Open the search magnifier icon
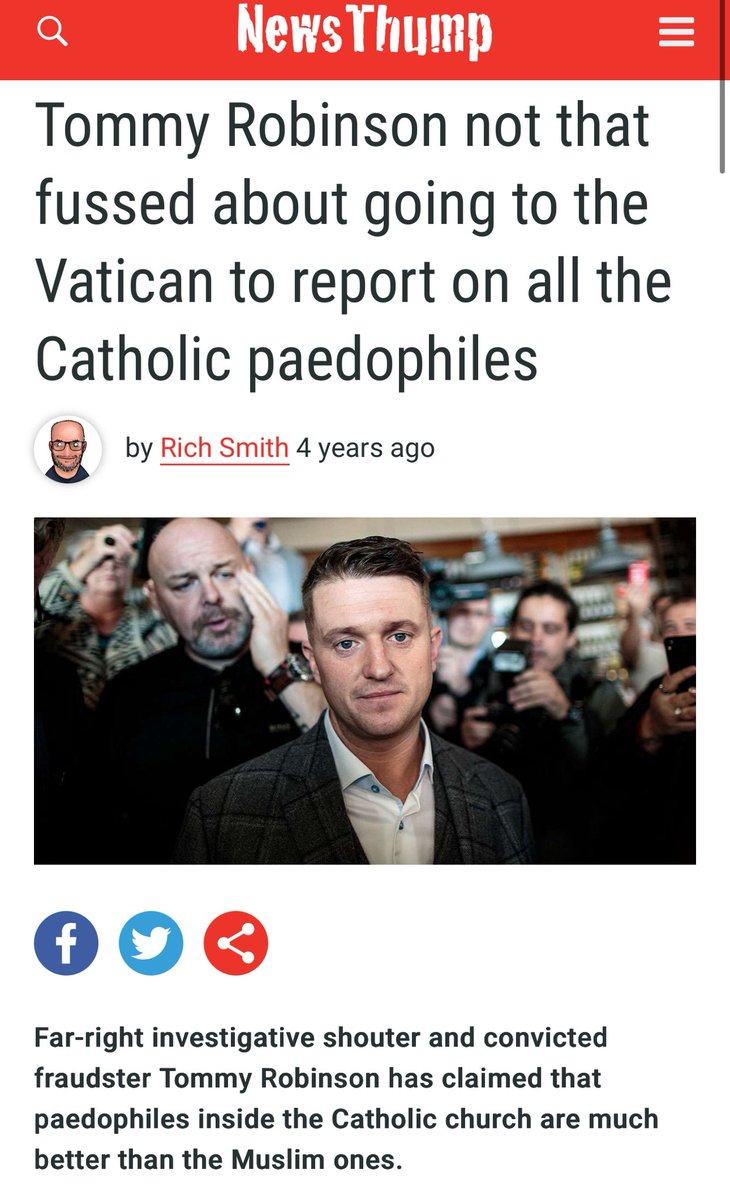This screenshot has height=1200, width=730. tap(52, 33)
